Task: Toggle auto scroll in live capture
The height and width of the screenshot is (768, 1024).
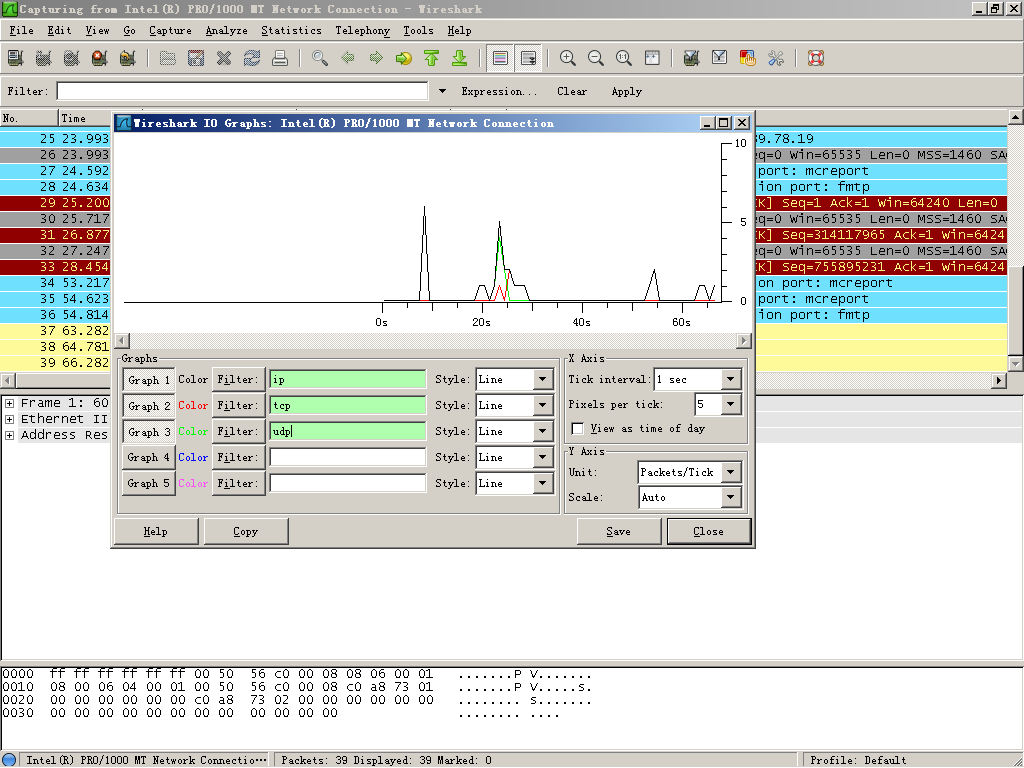Action: pyautogui.click(x=528, y=58)
